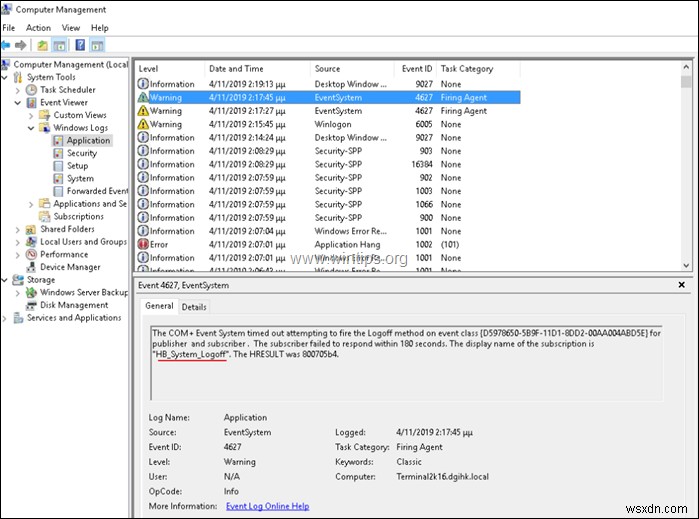This screenshot has height=519, width=699.
Task: Click the event list scrollbar up arrow
Action: [x=686, y=67]
